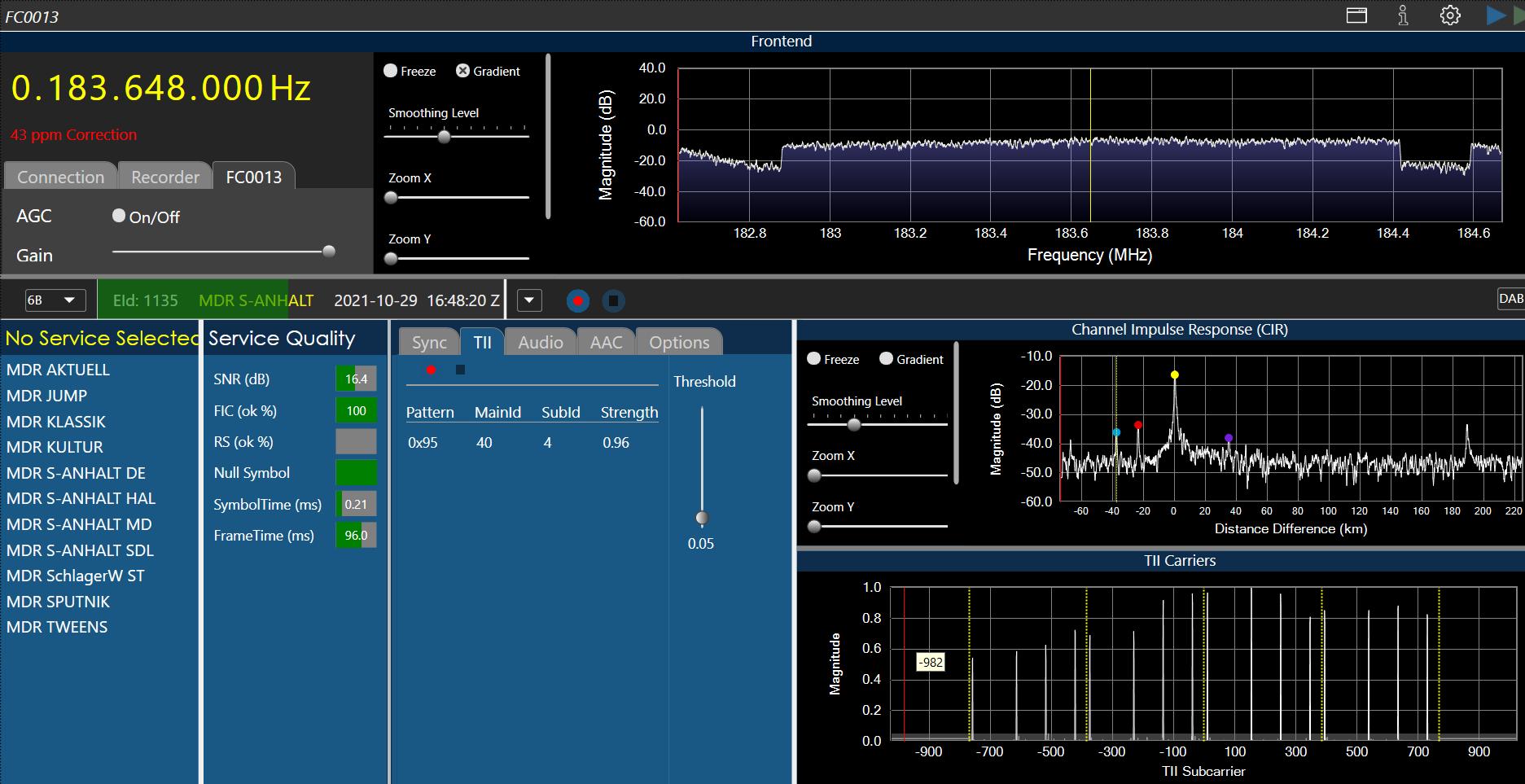
Task: Switch to the Recorder tab
Action: (x=165, y=177)
